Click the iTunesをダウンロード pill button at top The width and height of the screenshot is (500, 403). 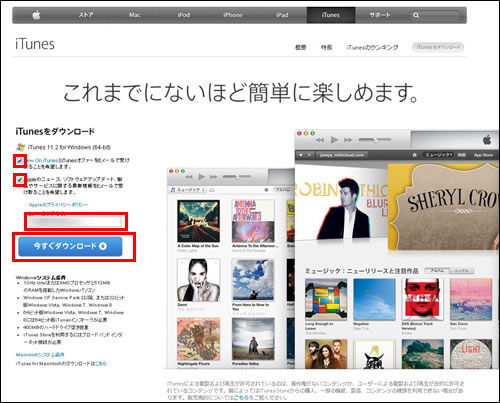(438, 47)
